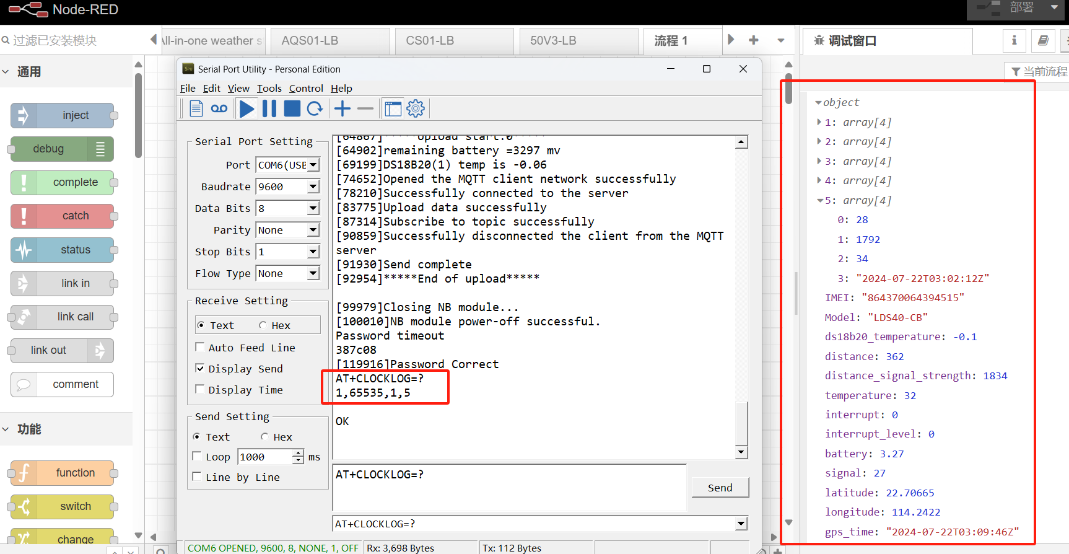The height and width of the screenshot is (554, 1069).
Task: Select the function node in palette
Action: [x=62, y=472]
